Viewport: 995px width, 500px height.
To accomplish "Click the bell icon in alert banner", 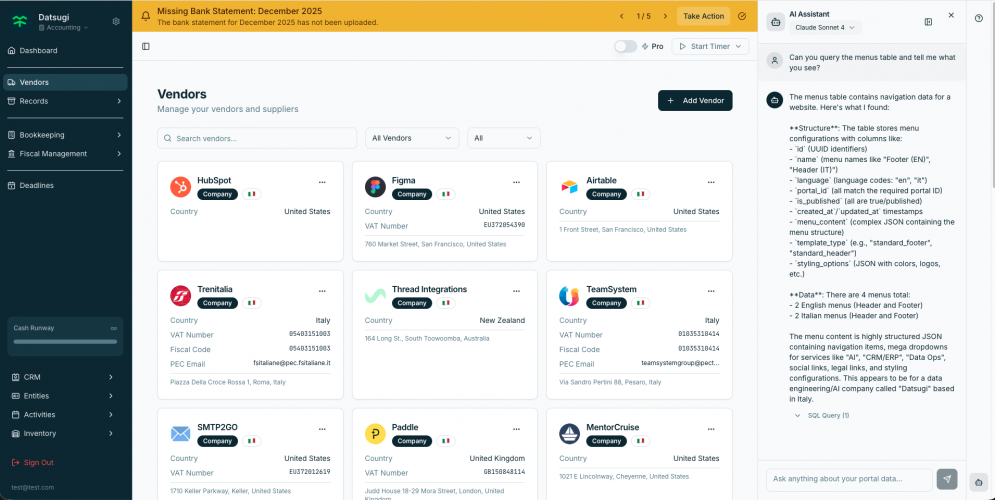I will [146, 16].
